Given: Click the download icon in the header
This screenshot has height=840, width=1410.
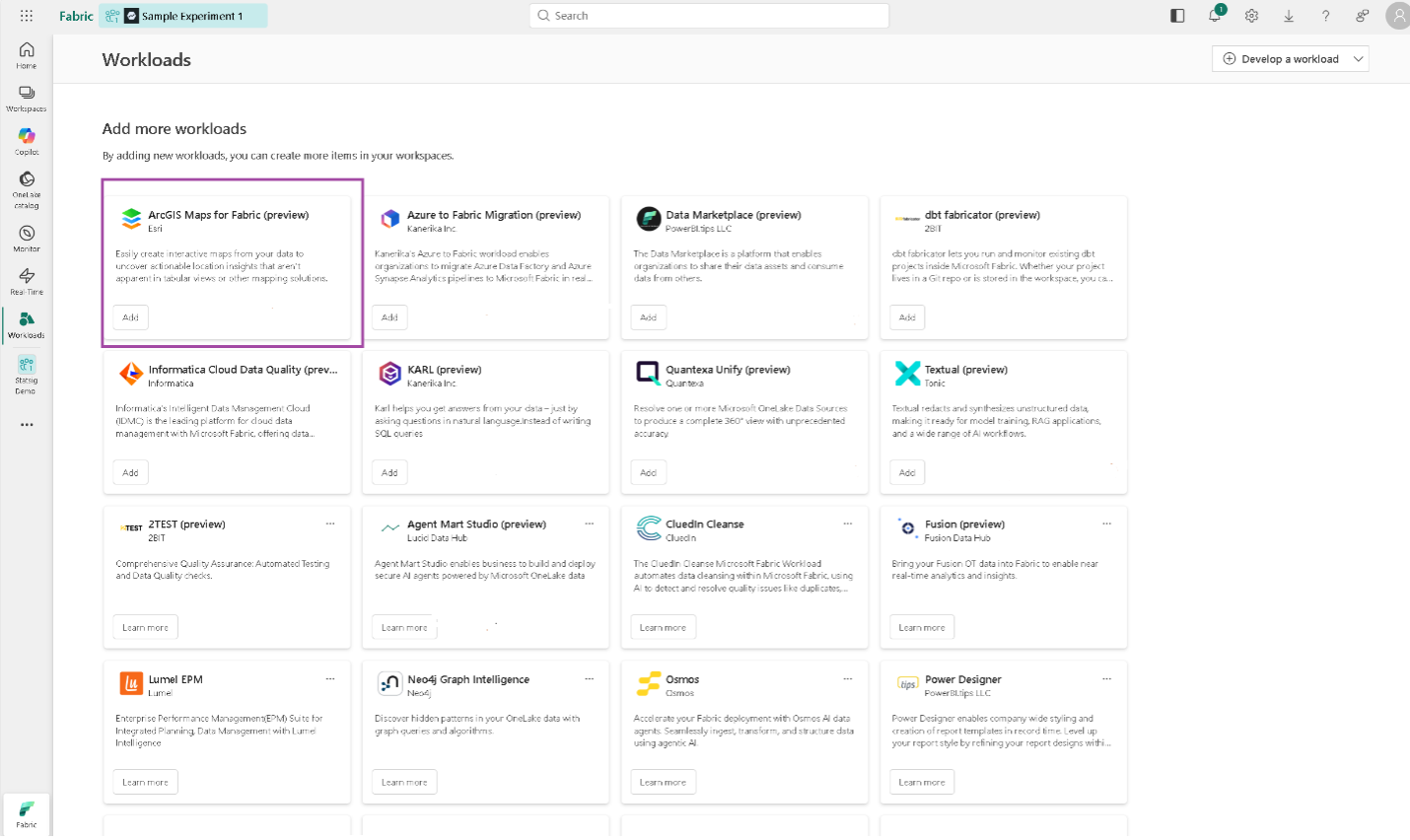Looking at the screenshot, I should click(1289, 16).
